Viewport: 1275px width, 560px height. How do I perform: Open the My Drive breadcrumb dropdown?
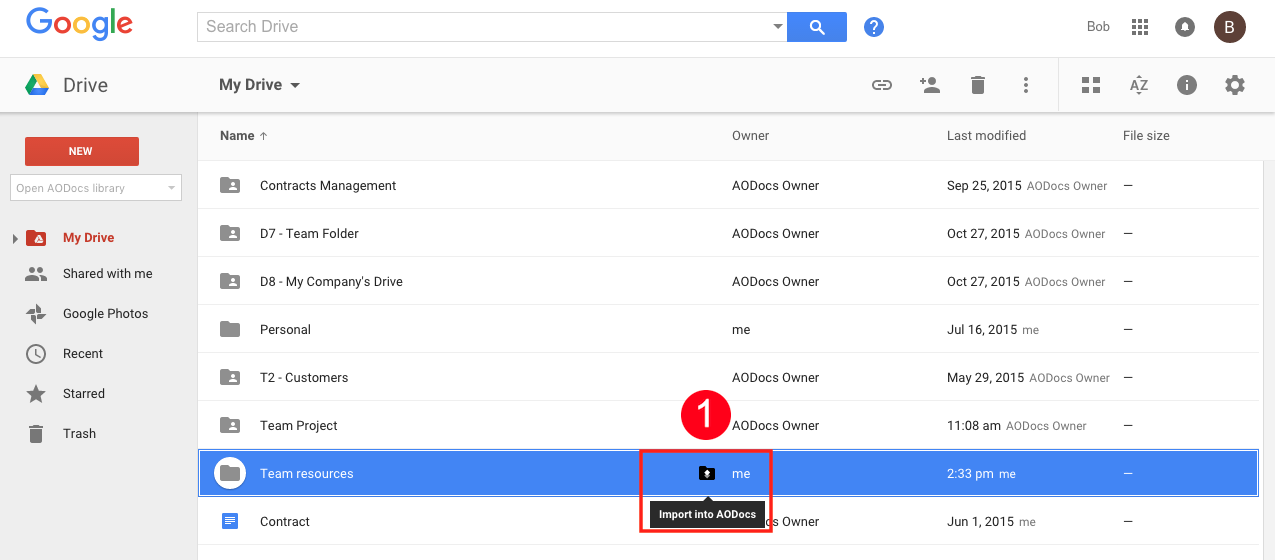click(260, 85)
